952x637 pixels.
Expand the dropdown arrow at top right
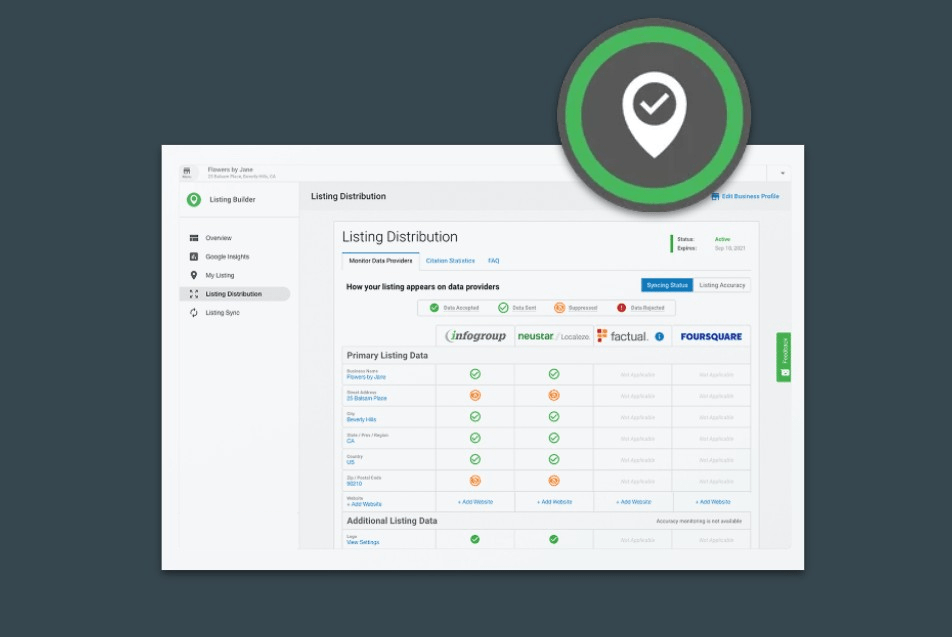click(782, 171)
